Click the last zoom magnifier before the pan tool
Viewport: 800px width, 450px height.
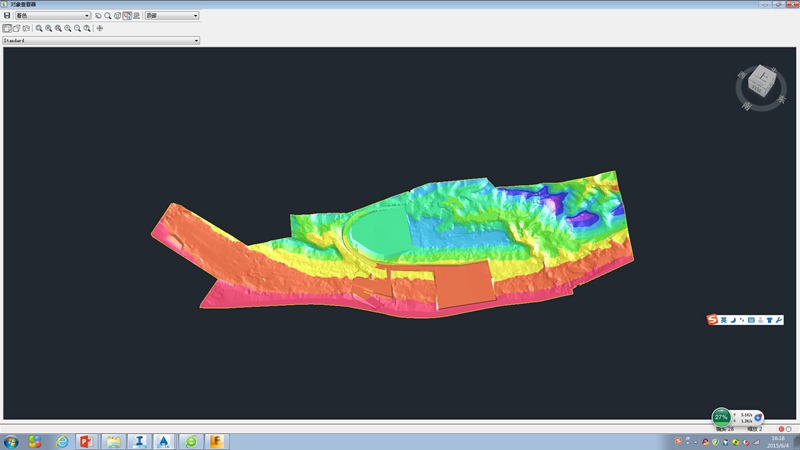pyautogui.click(x=87, y=29)
